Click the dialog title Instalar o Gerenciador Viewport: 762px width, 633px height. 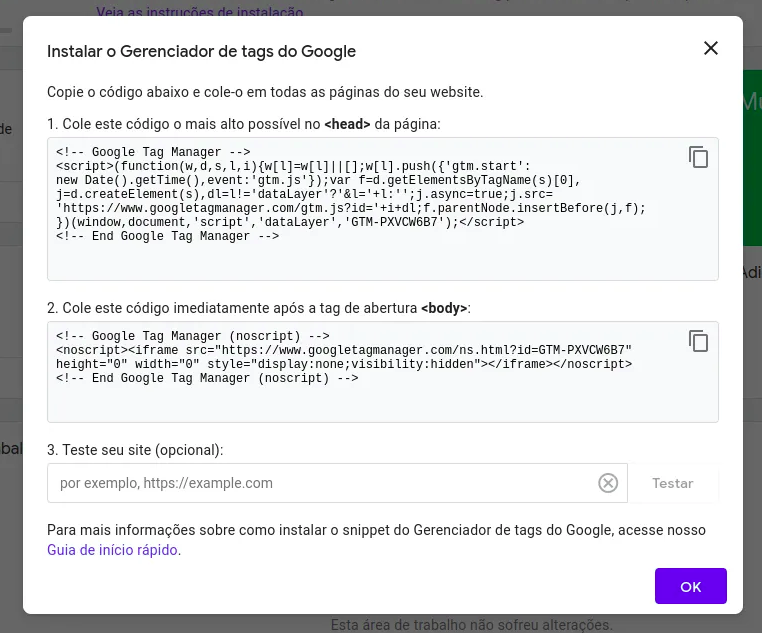201,51
